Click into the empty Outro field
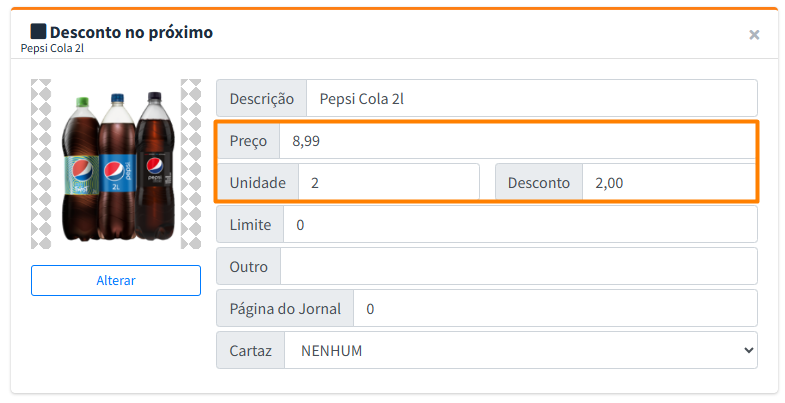The height and width of the screenshot is (403, 785). pos(518,267)
